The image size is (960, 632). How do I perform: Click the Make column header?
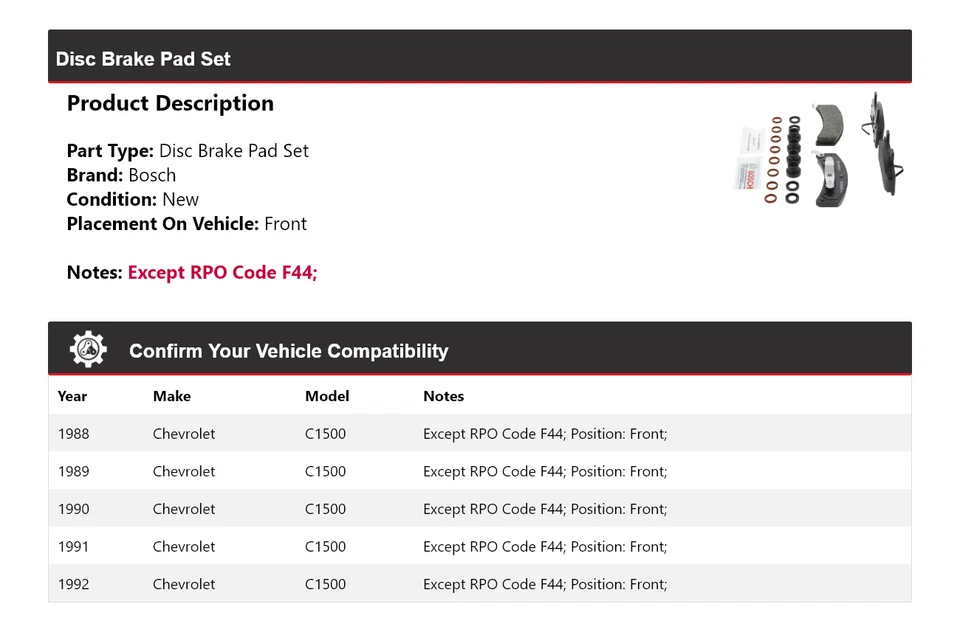171,396
